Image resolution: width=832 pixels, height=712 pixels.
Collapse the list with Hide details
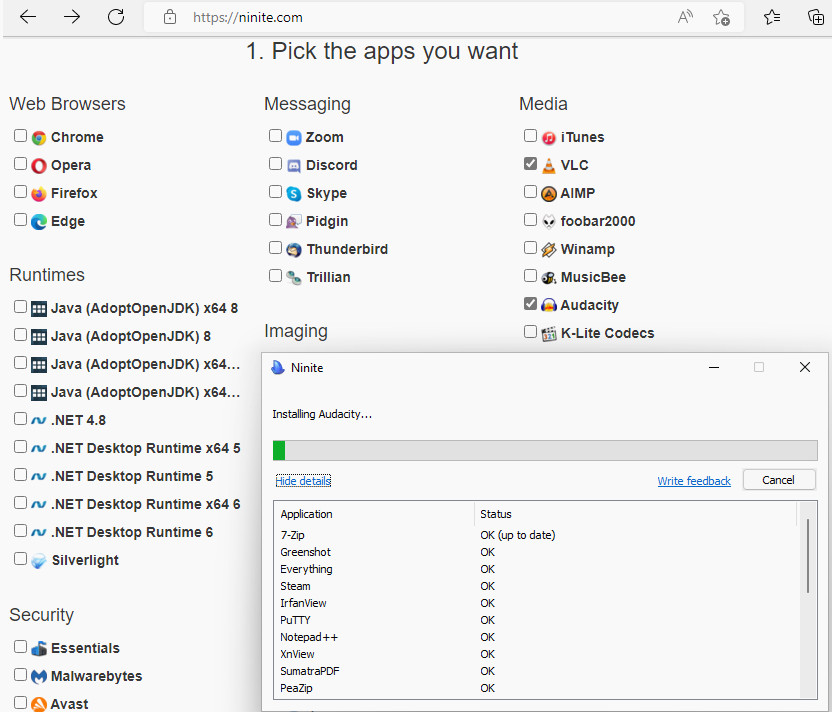pos(303,481)
